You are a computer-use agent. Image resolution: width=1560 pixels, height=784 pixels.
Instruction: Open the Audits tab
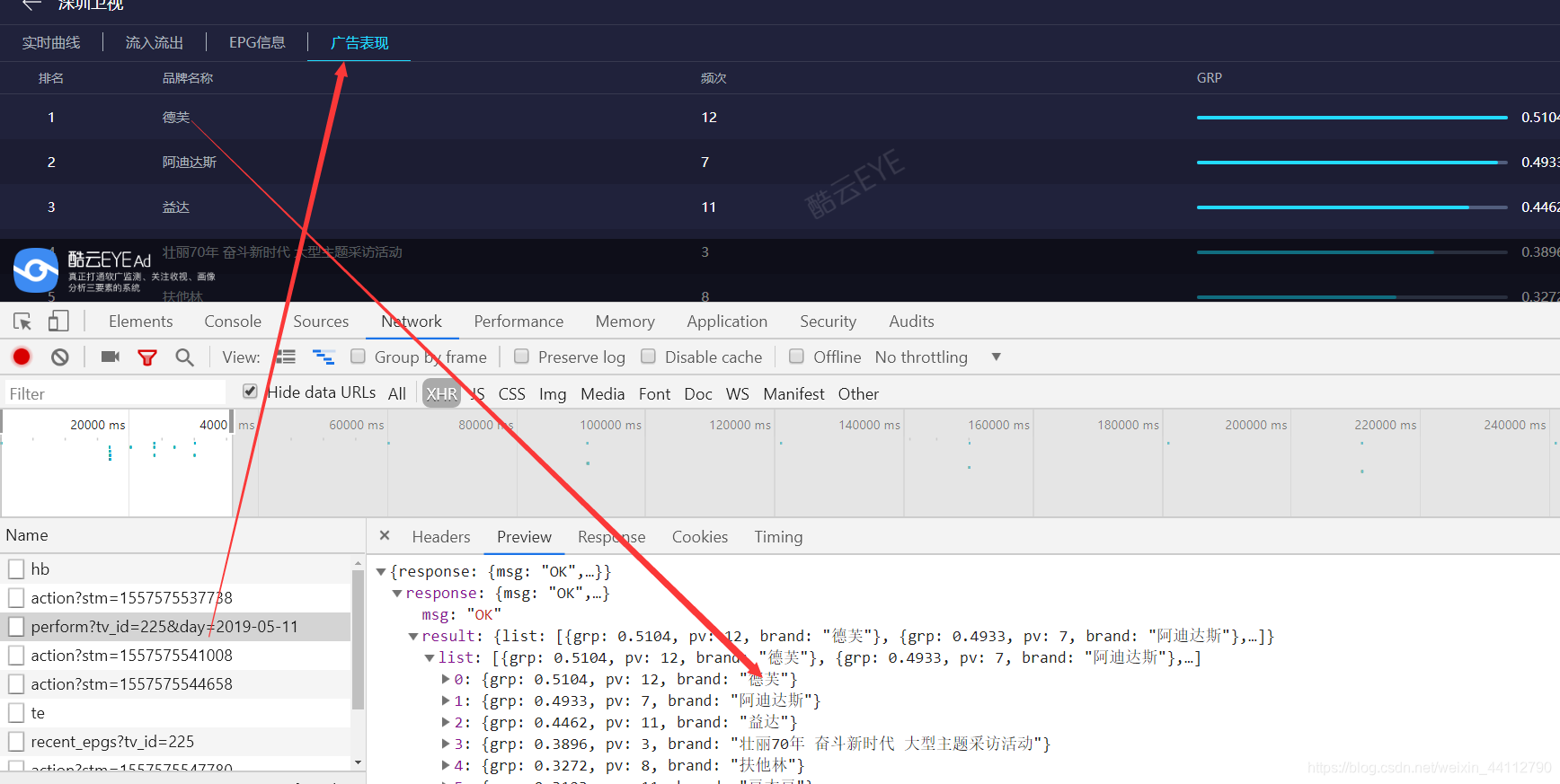click(x=911, y=322)
